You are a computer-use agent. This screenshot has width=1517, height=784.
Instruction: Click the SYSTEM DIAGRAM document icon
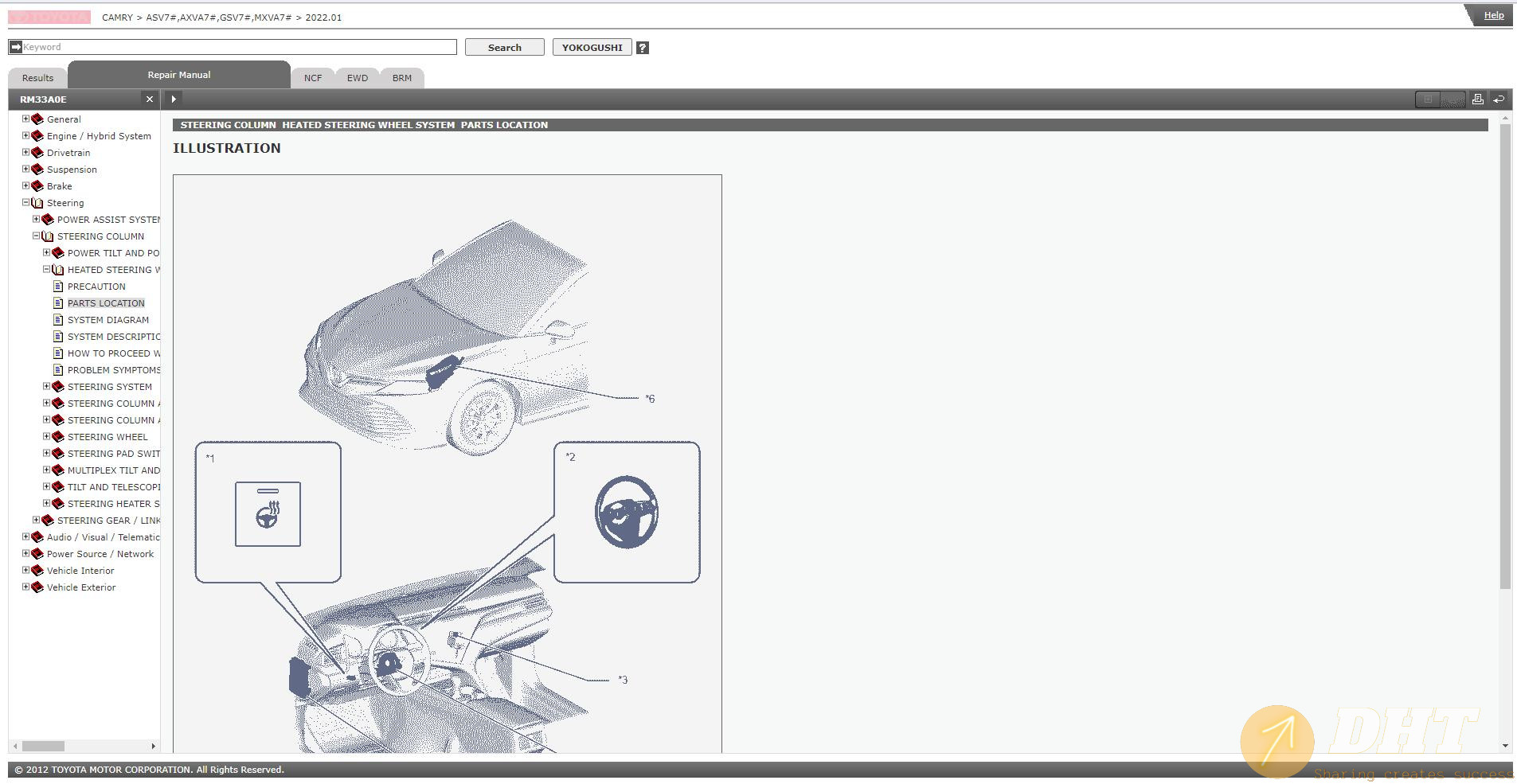58,320
